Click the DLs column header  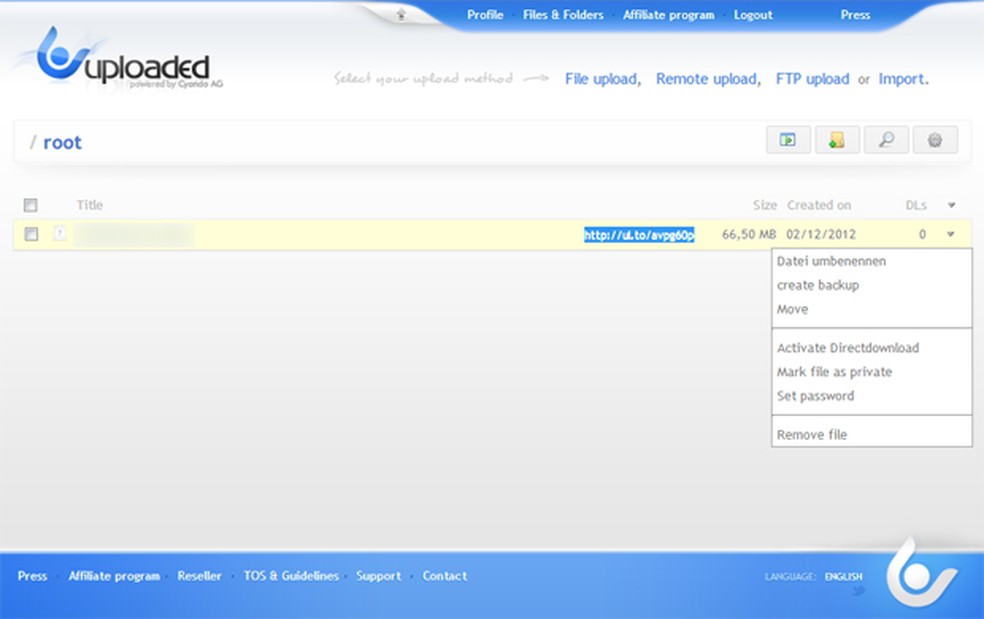(x=916, y=205)
